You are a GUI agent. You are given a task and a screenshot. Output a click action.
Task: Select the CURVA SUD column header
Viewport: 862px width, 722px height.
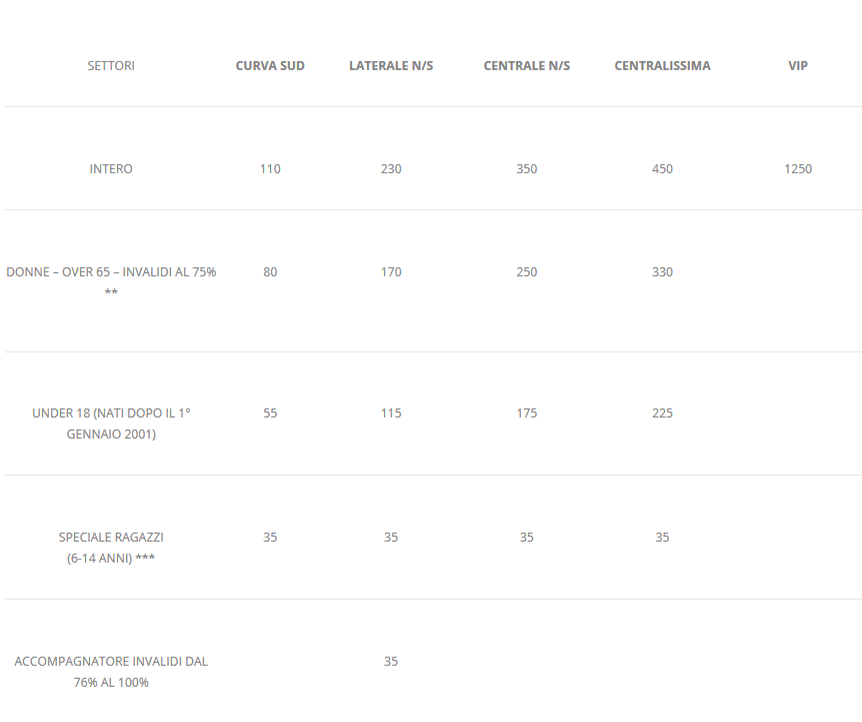pyautogui.click(x=270, y=65)
